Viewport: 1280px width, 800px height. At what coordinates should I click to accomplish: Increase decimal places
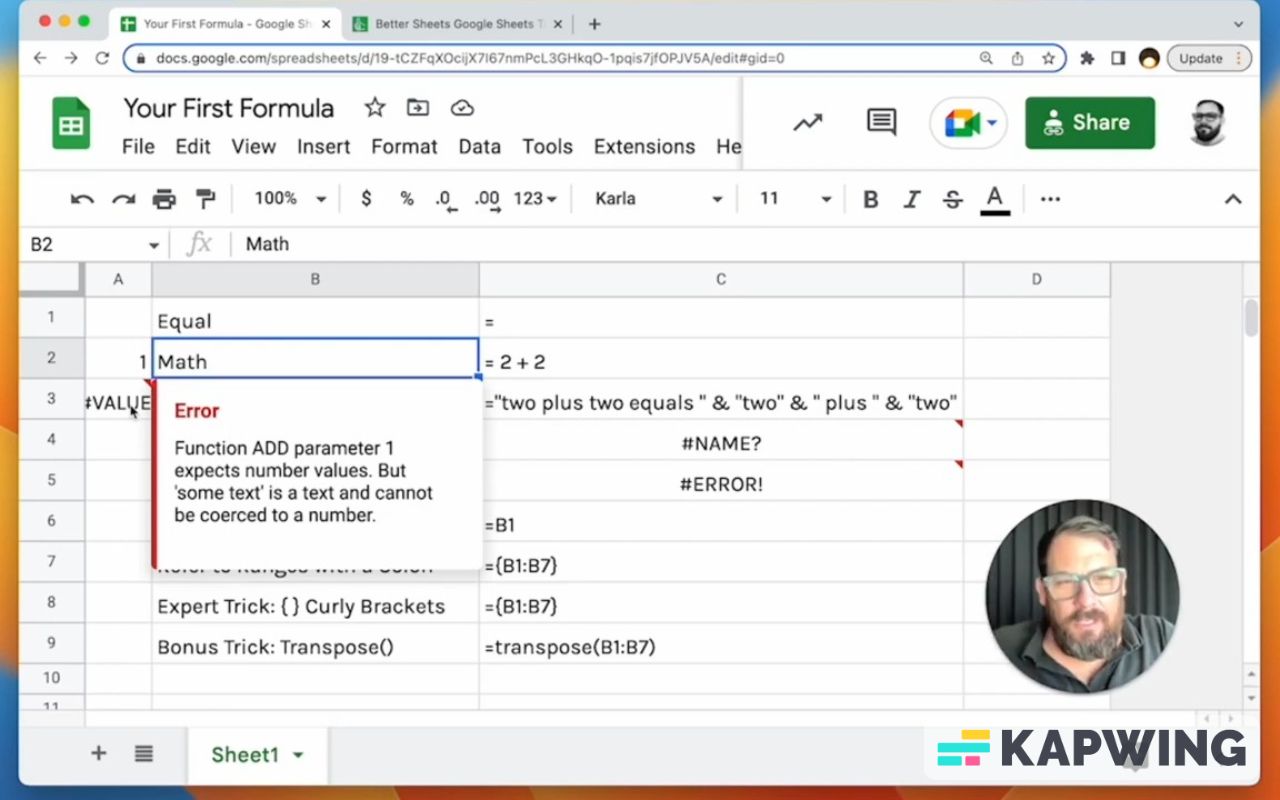(x=487, y=200)
